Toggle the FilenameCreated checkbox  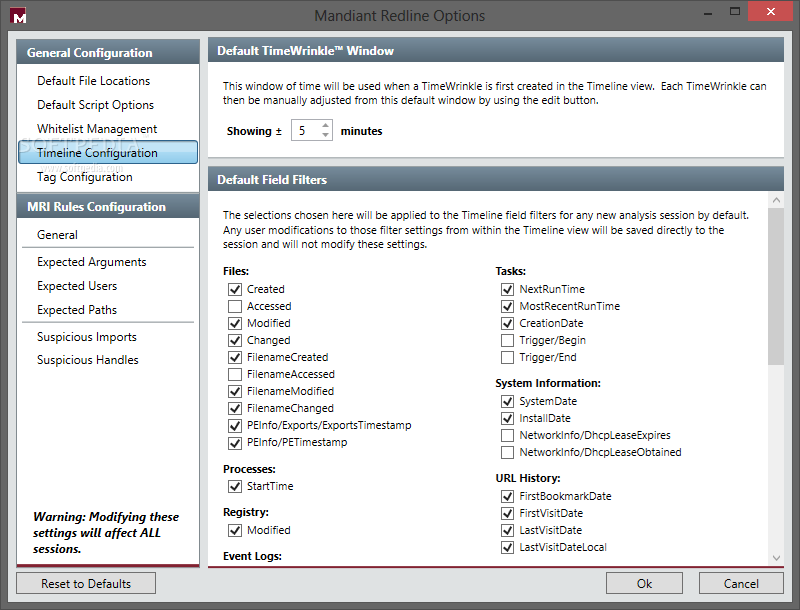(235, 357)
